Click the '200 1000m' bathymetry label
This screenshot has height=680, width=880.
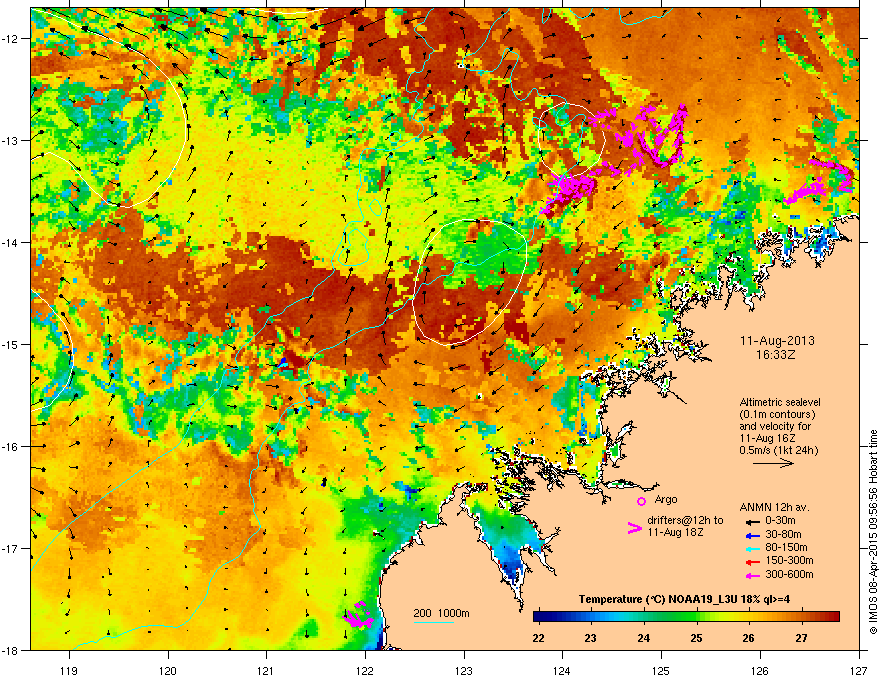441,613
